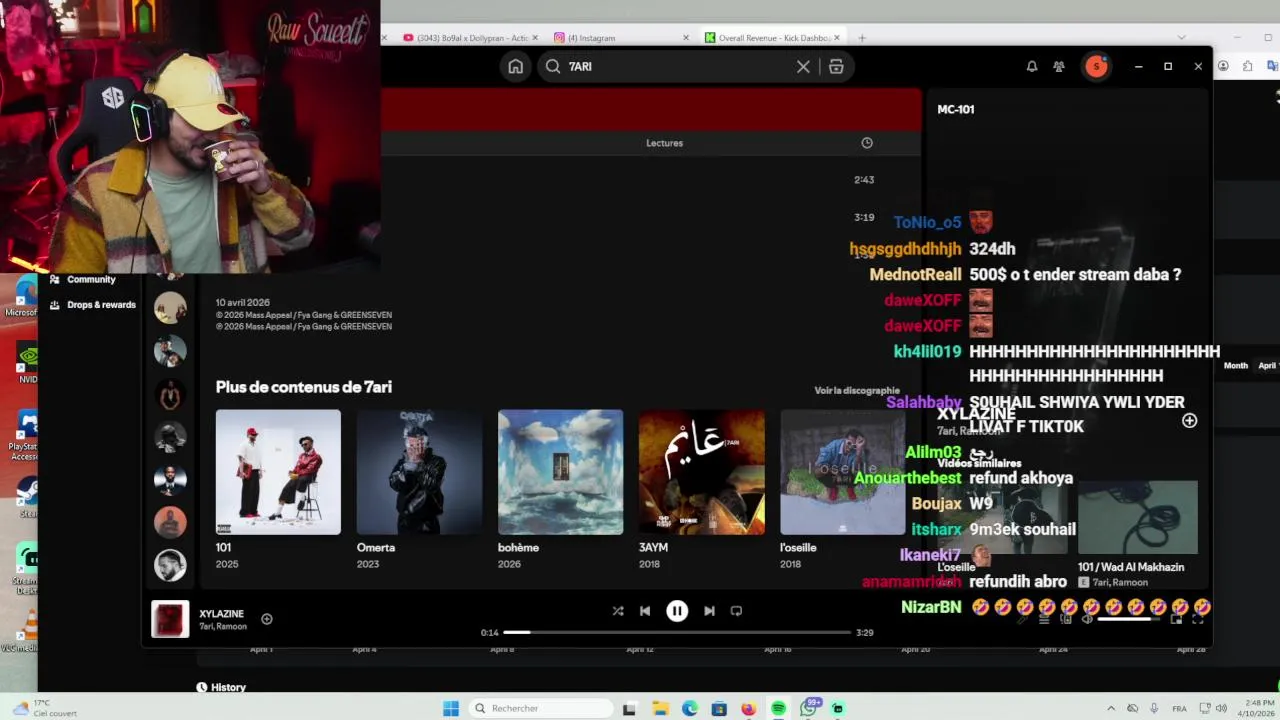Open l'oseille album cover
The width and height of the screenshot is (1280, 720).
pyautogui.click(x=843, y=472)
